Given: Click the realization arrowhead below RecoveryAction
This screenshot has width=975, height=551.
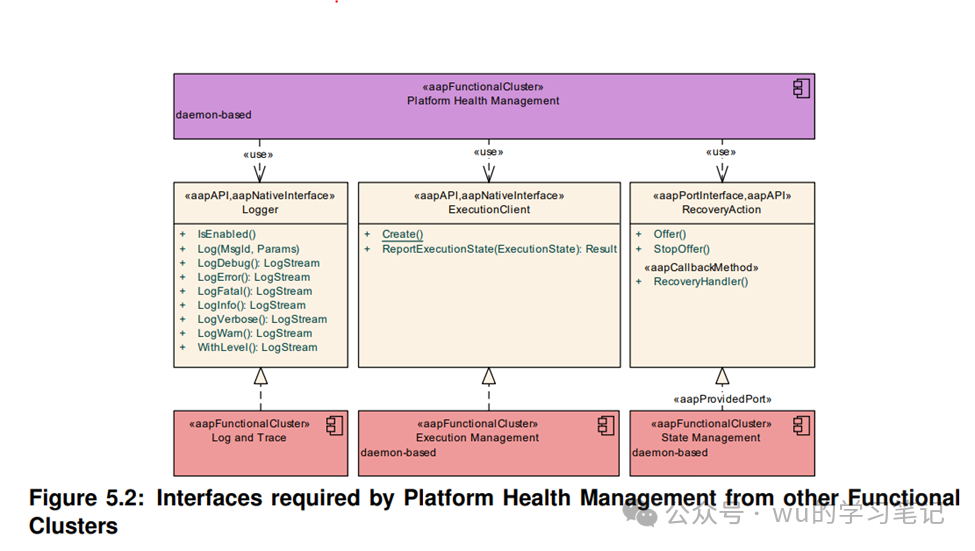Looking at the screenshot, I should coord(722,376).
